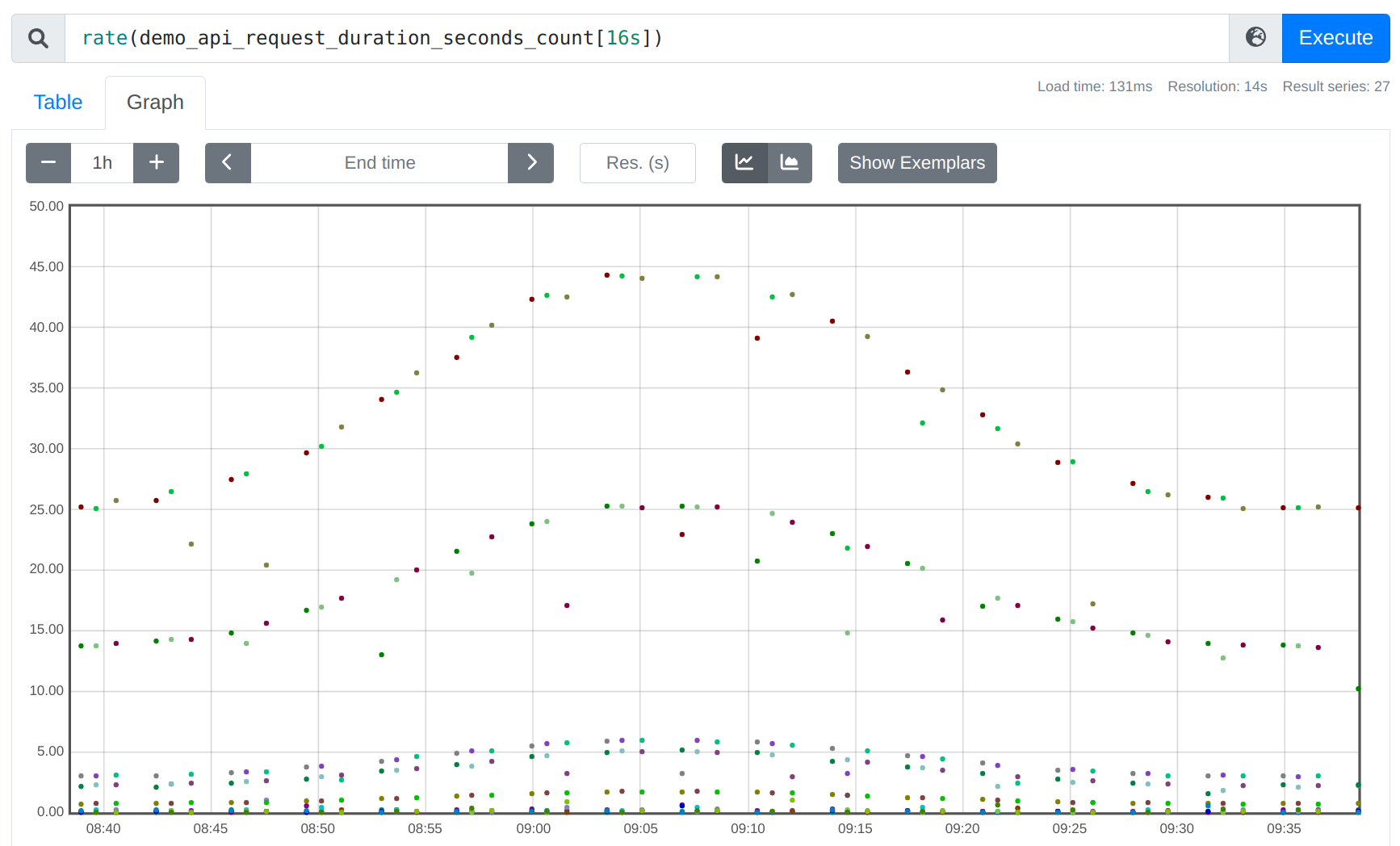
Task: Click the right chevron to advance end time
Action: point(530,162)
